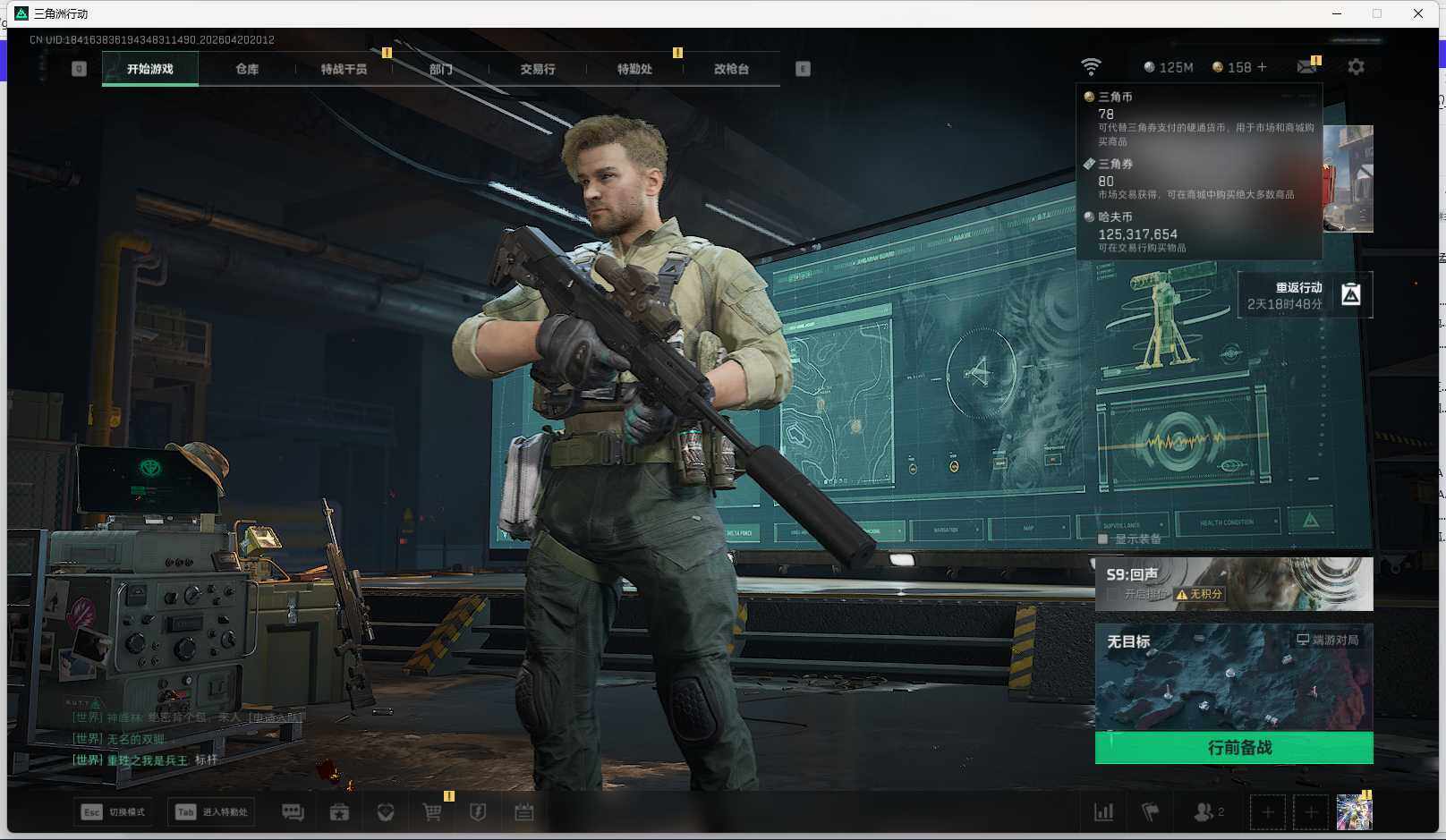Toggle the 显示装备 checkbox
This screenshot has width=1446, height=840.
click(1103, 539)
